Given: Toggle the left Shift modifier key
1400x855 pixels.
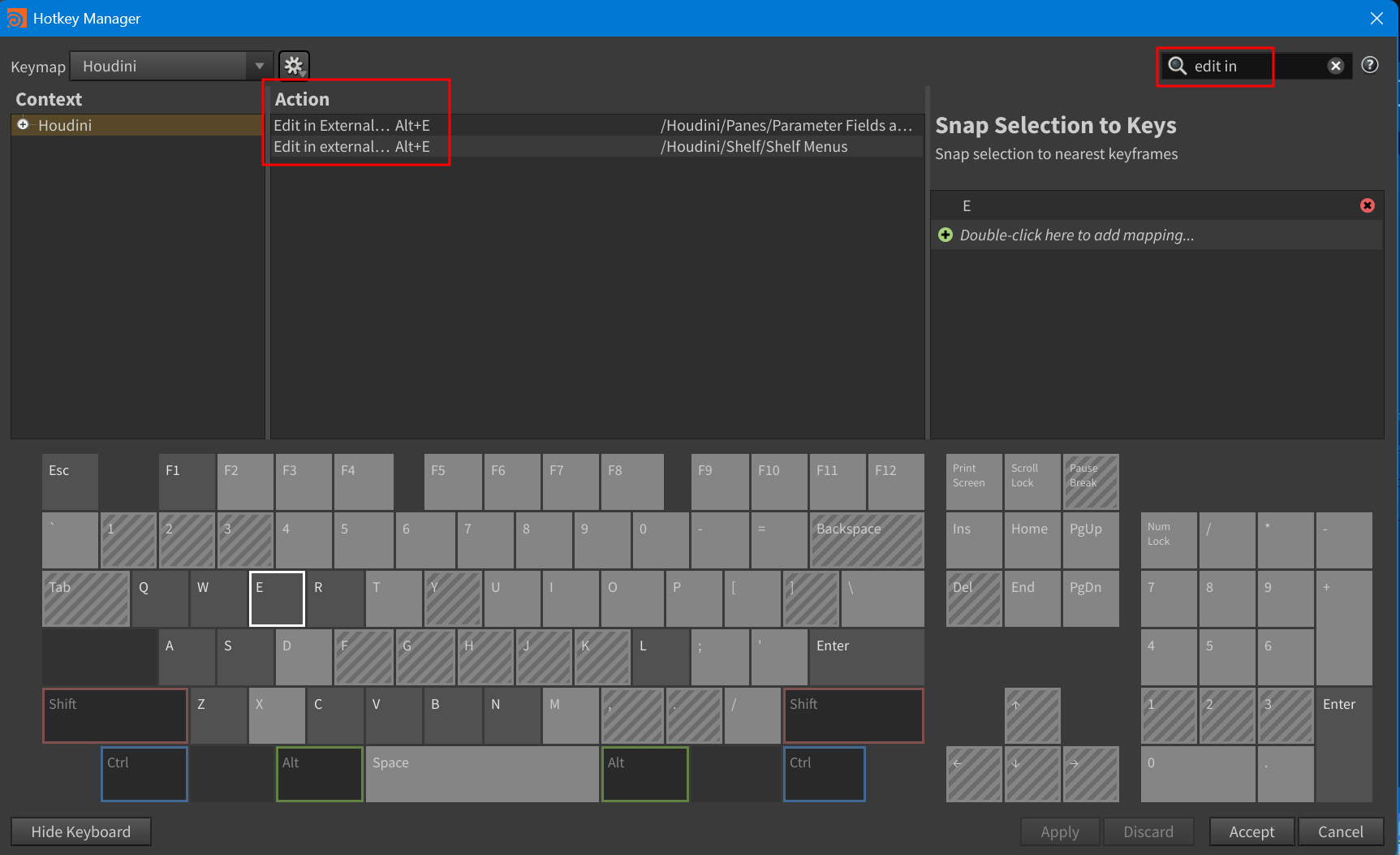Looking at the screenshot, I should (x=114, y=715).
